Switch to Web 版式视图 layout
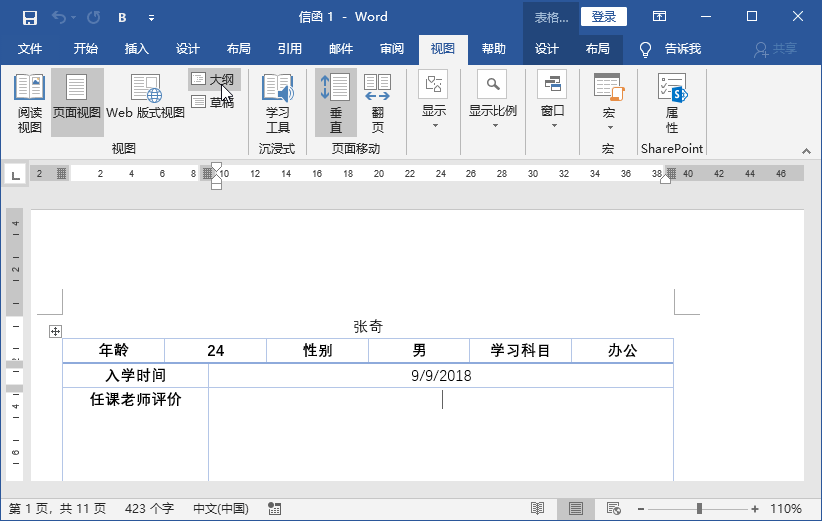Screen dimensions: 822x521 [145, 103]
